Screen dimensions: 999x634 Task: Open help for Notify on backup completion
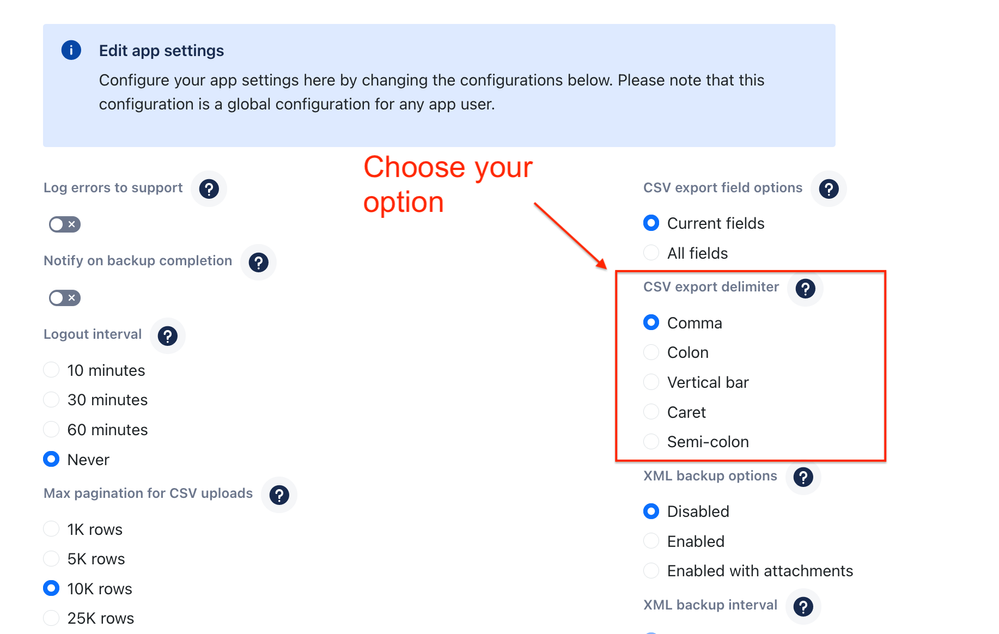258,262
